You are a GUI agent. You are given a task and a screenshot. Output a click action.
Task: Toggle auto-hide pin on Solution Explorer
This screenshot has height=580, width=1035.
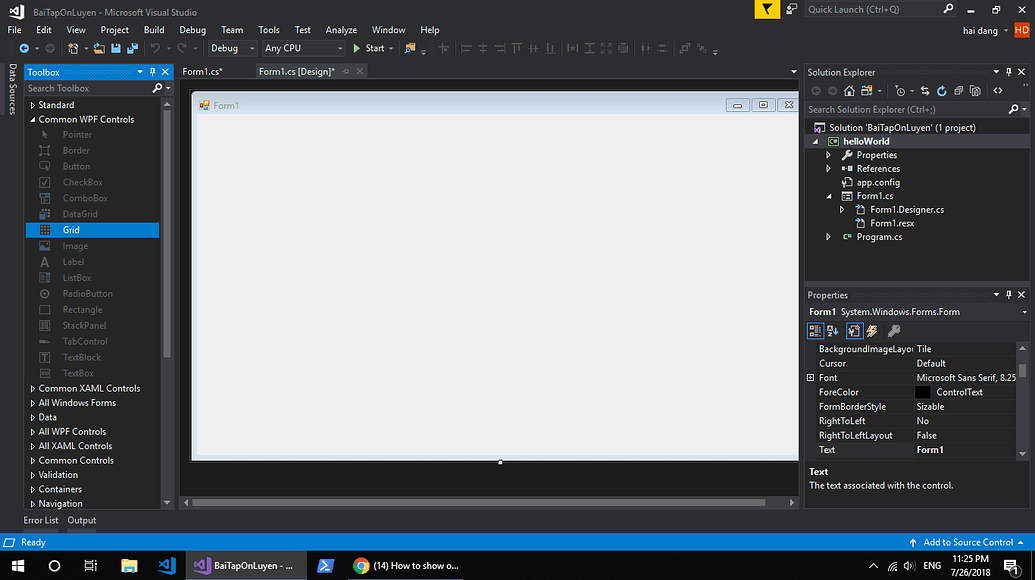[x=1011, y=71]
